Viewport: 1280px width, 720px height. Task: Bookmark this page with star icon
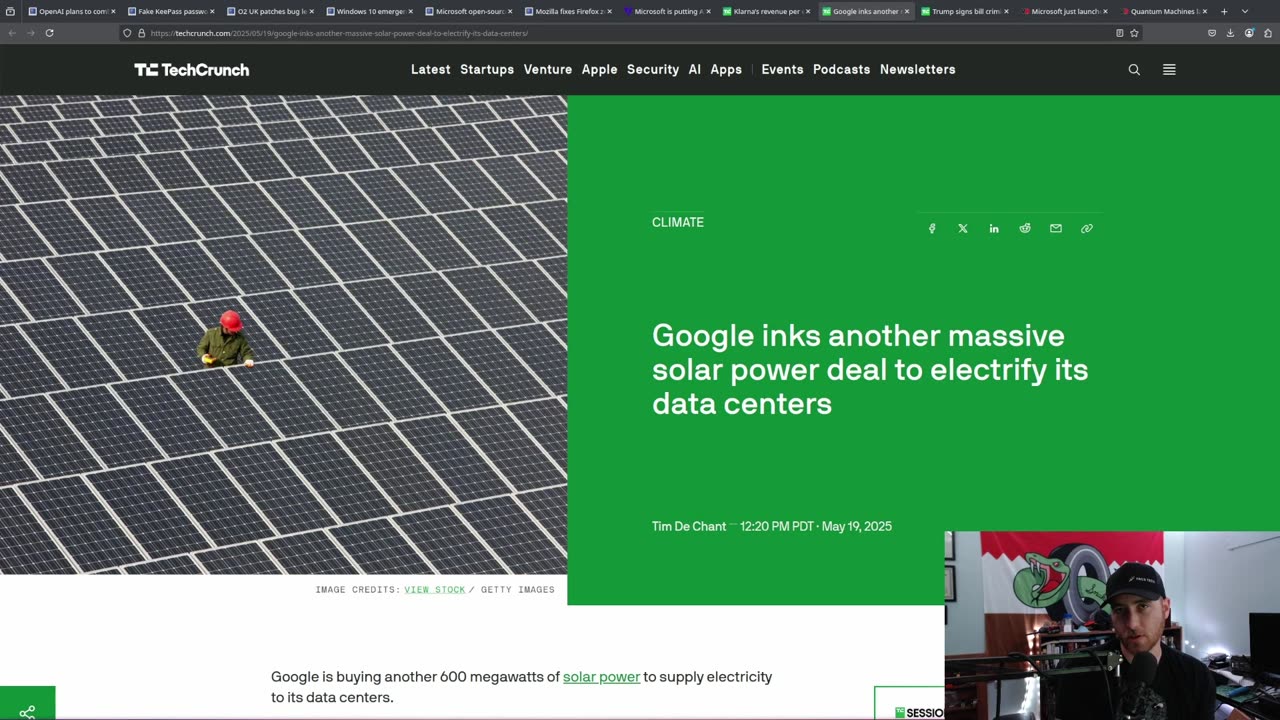click(x=1134, y=33)
